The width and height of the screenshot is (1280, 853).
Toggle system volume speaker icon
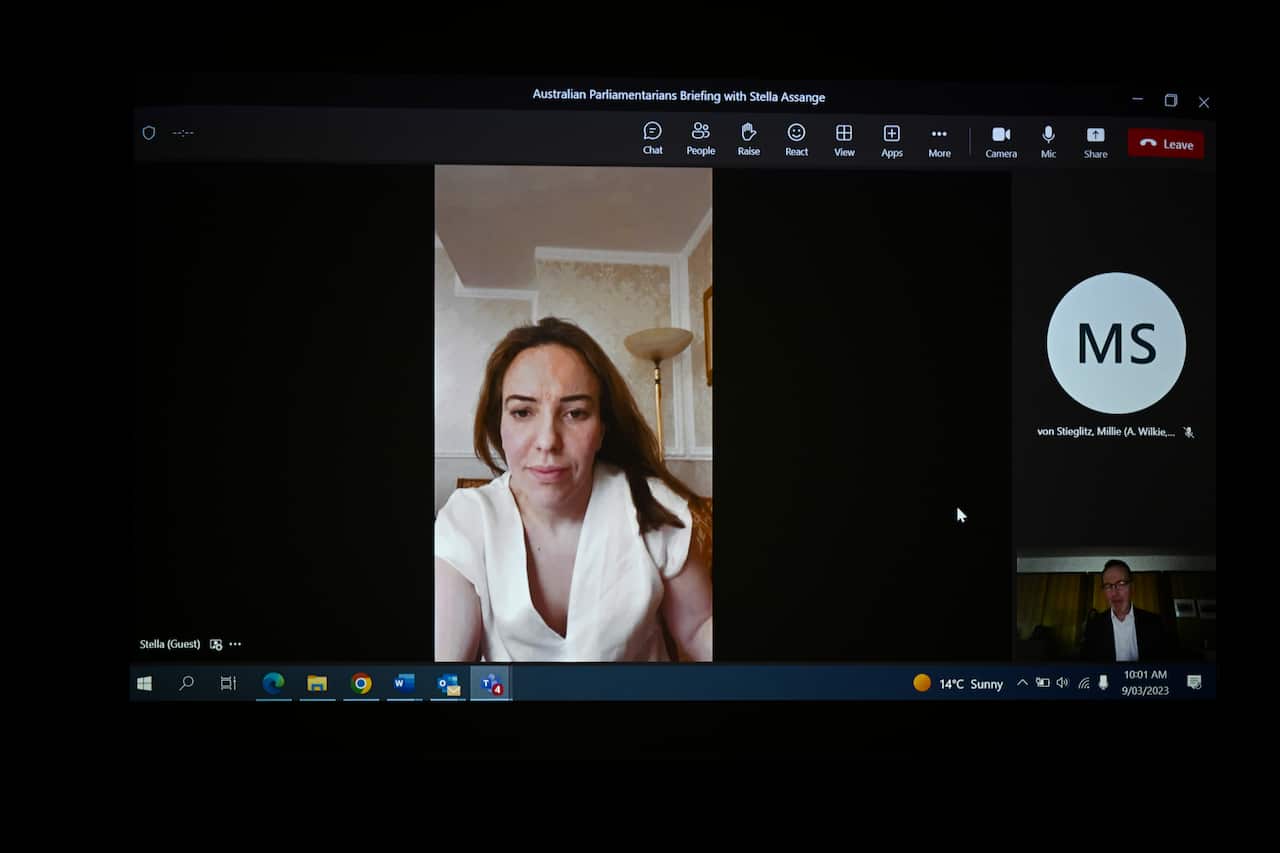(x=1062, y=683)
